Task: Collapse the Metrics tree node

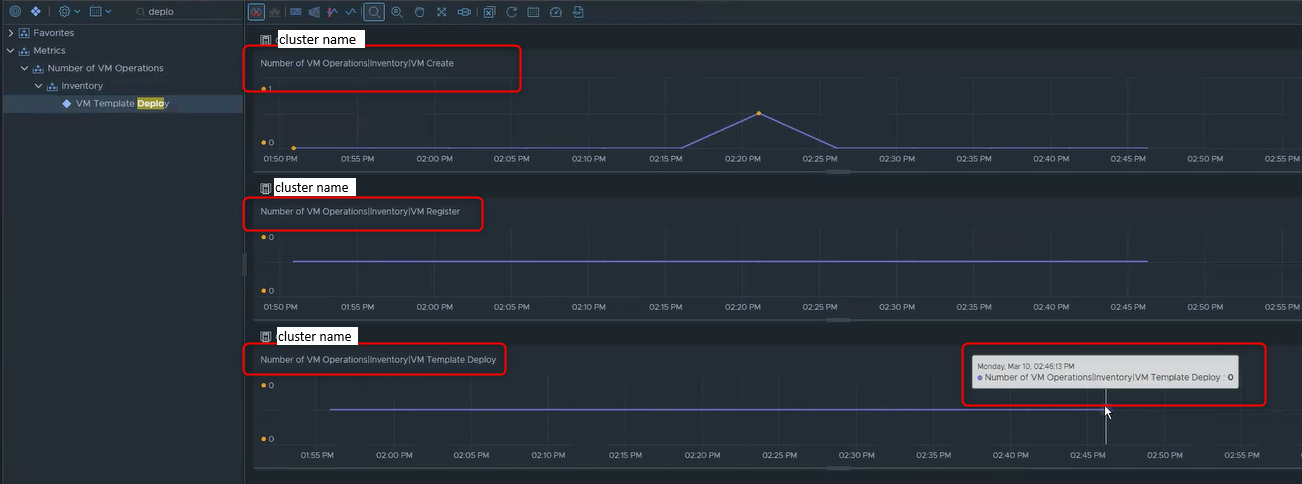Action: pyautogui.click(x=10, y=51)
